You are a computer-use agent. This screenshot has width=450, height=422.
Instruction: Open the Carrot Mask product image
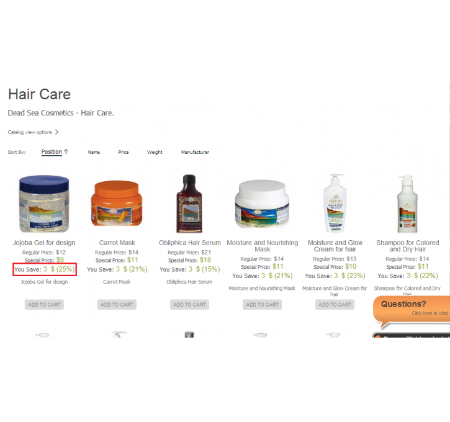point(117,204)
